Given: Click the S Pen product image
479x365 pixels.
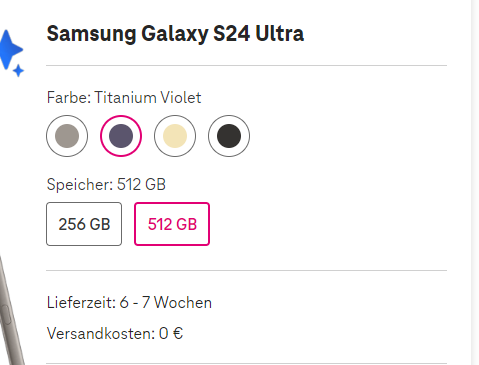Looking at the screenshot, I should [x=10, y=312].
